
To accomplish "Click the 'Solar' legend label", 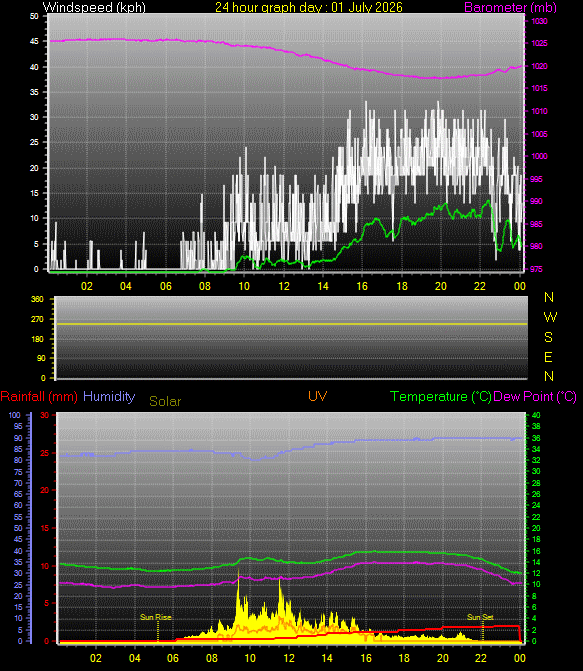I will (165, 401).
